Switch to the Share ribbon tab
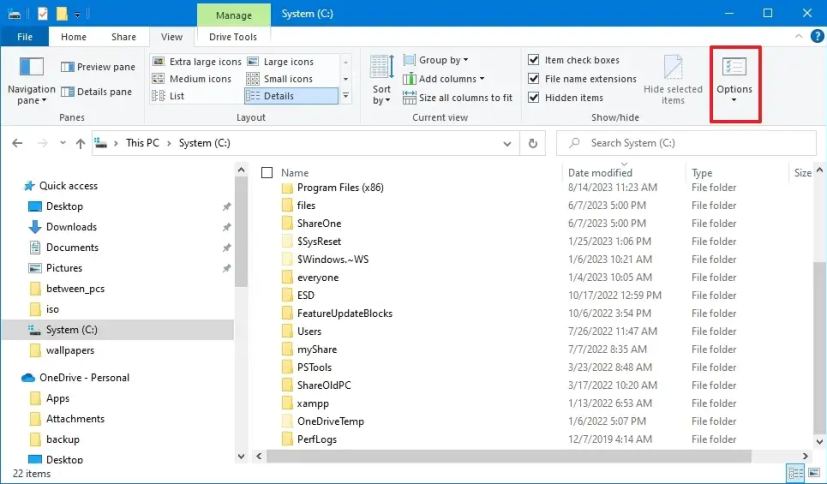827x484 pixels. click(123, 36)
